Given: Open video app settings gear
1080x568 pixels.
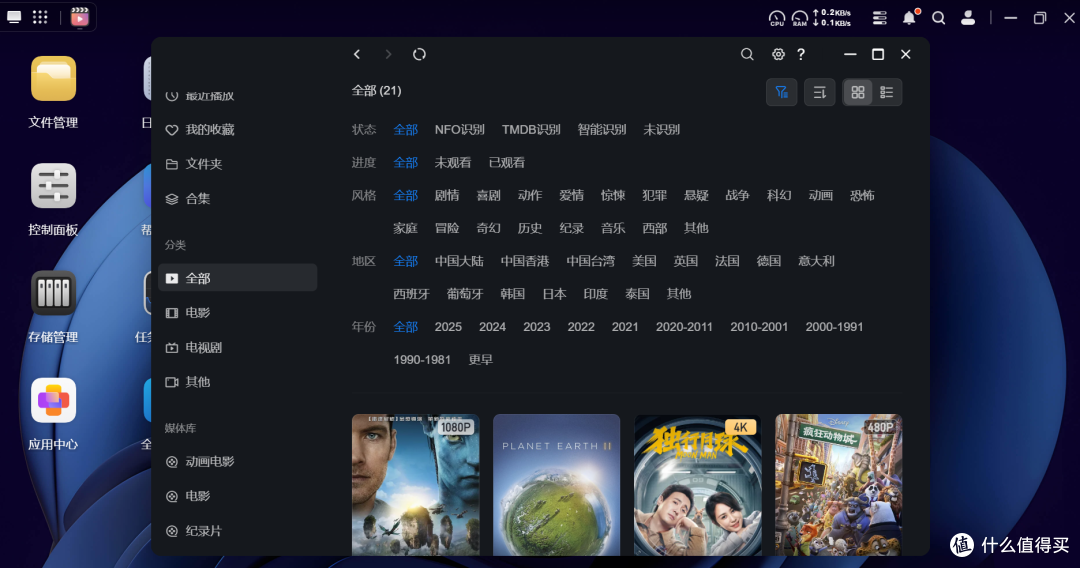Looking at the screenshot, I should 778,54.
